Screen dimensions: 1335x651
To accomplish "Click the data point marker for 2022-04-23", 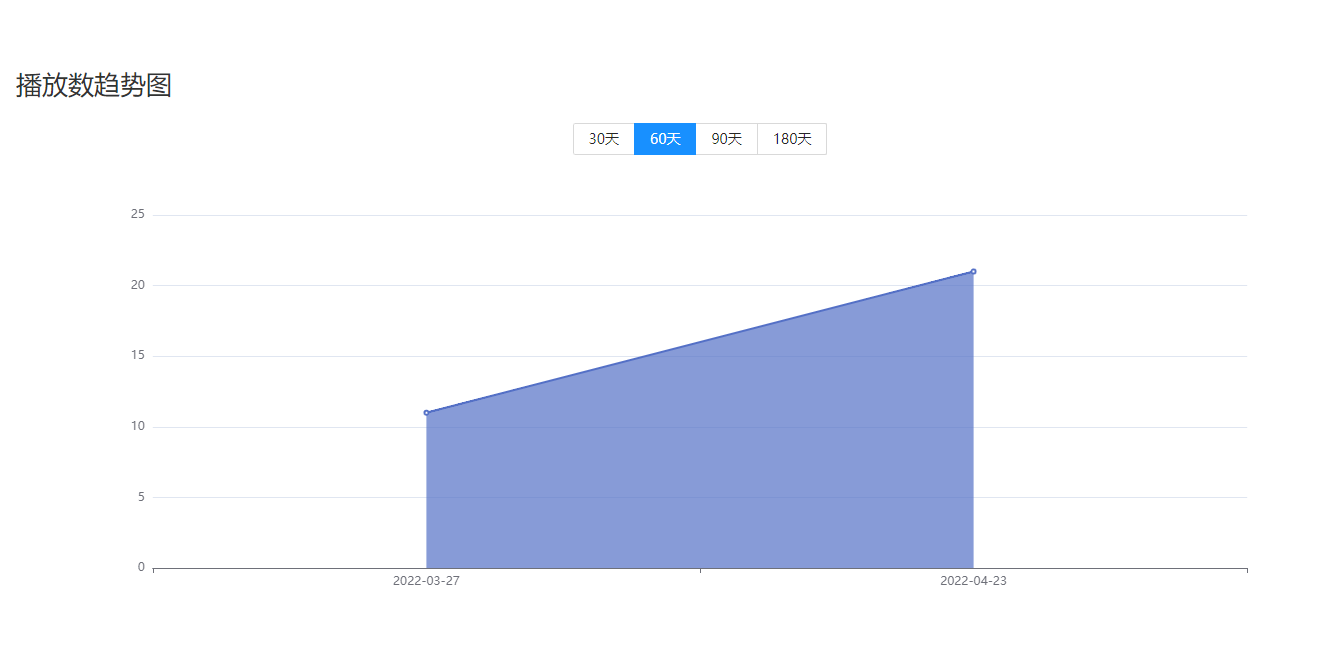I will [x=973, y=271].
